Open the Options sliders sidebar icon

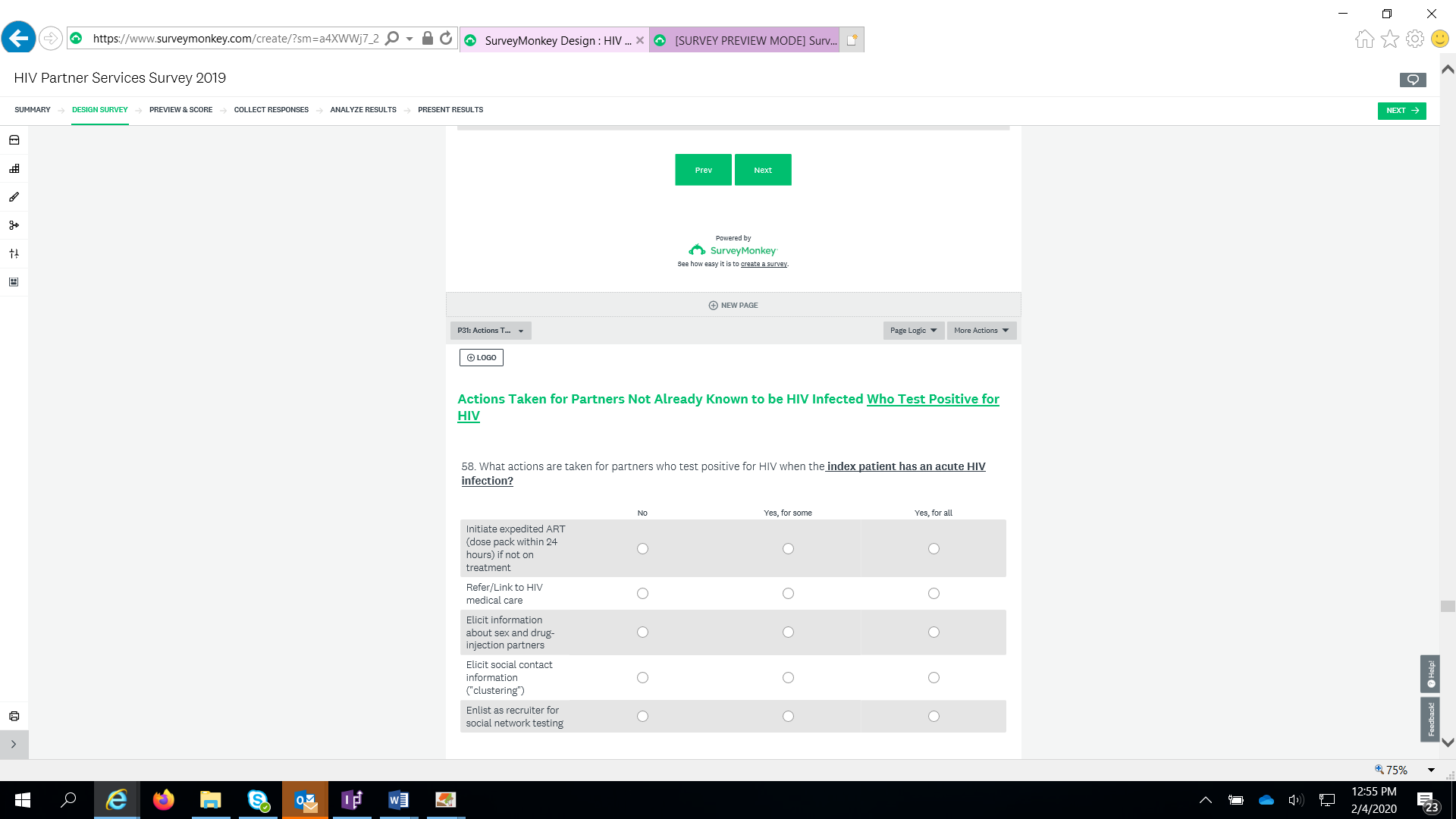(x=14, y=253)
